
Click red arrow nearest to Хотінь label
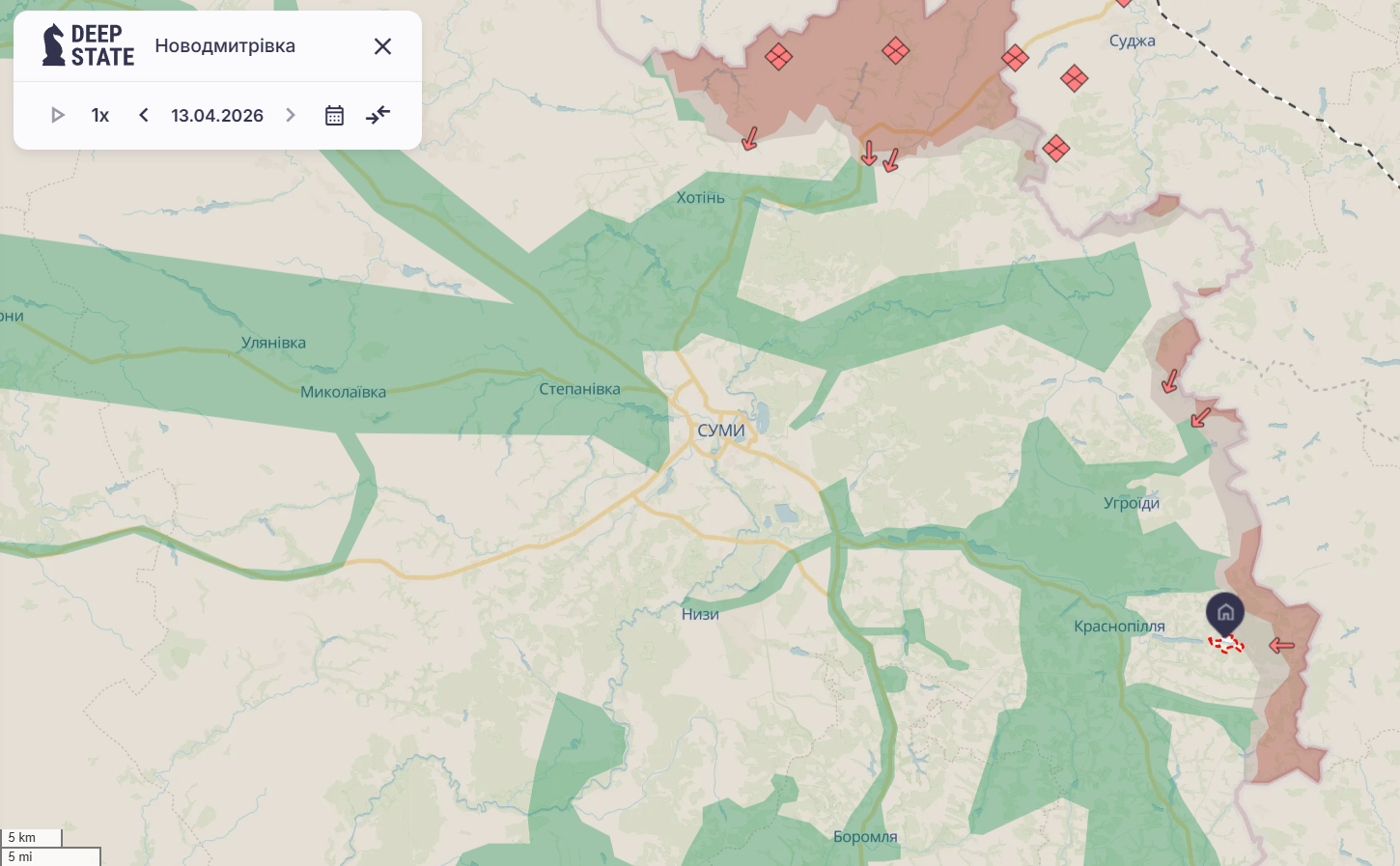click(x=749, y=139)
